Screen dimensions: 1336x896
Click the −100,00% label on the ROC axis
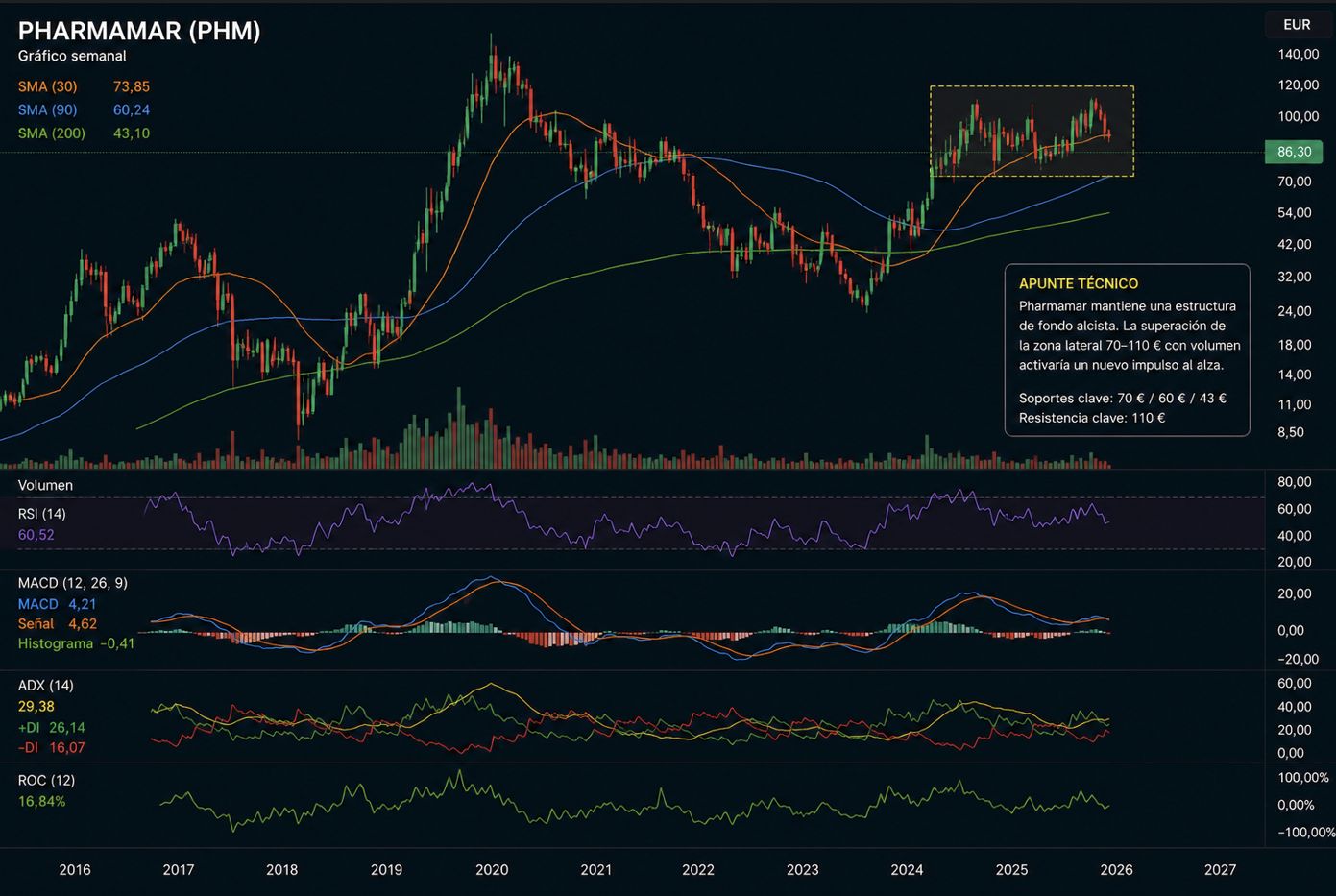[1305, 833]
